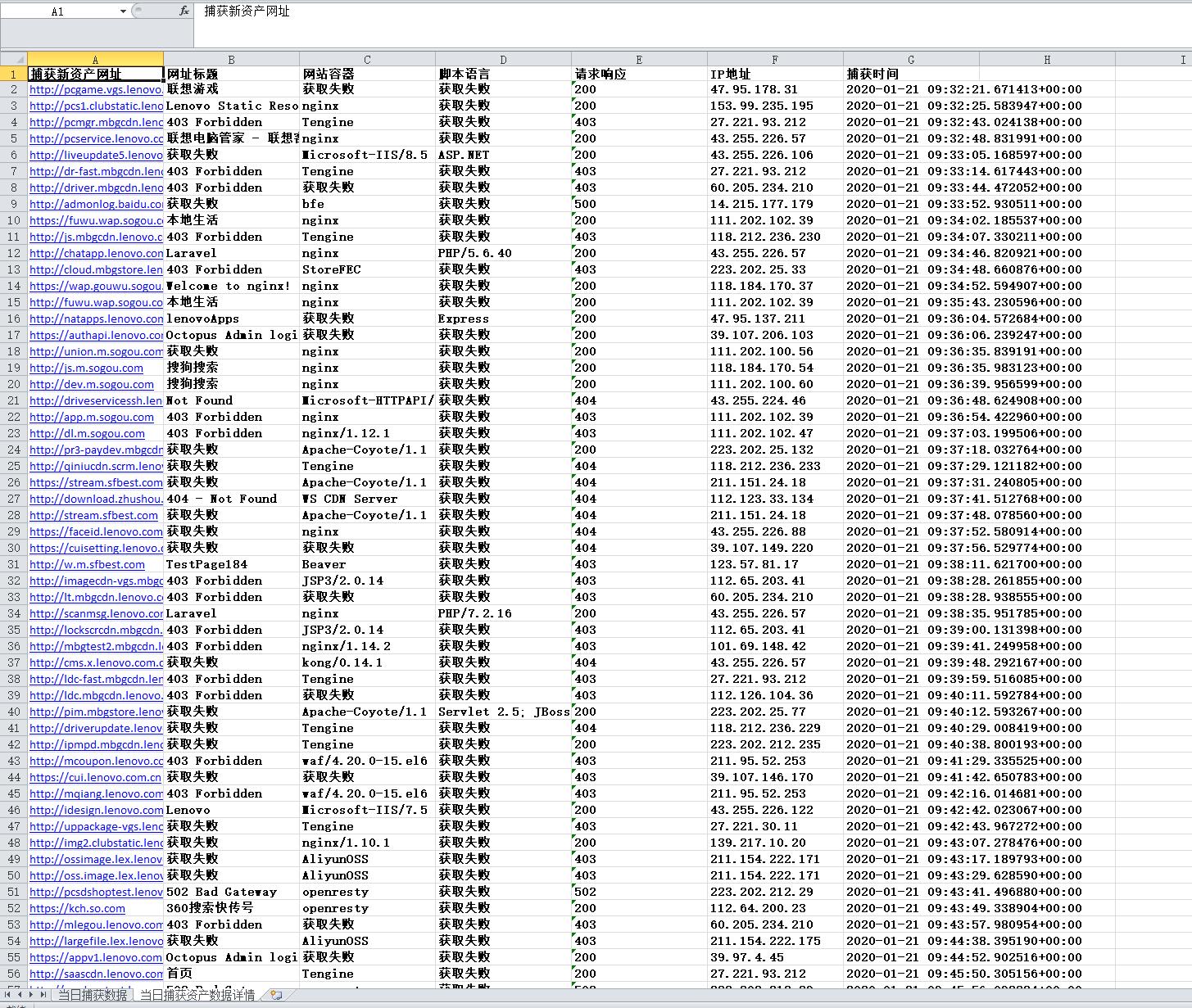Click the Insert Function fx icon
Viewport: 1192px width, 1008px height.
pyautogui.click(x=184, y=11)
